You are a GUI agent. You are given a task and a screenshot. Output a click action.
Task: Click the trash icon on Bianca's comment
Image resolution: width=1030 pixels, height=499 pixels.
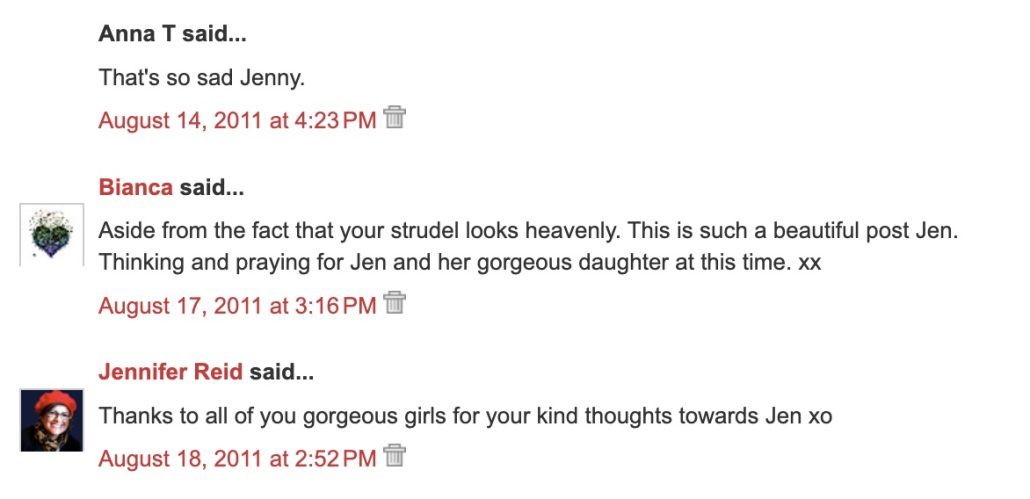coord(395,302)
